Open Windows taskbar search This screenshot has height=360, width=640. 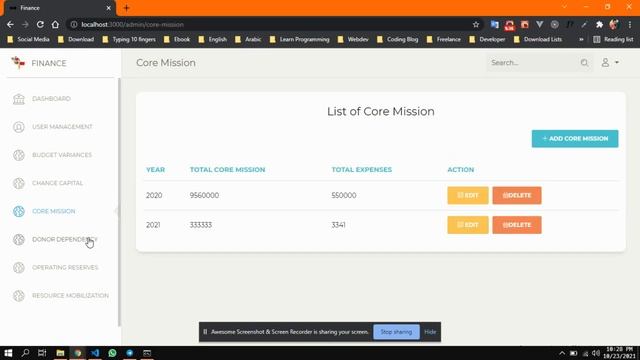(x=25, y=353)
